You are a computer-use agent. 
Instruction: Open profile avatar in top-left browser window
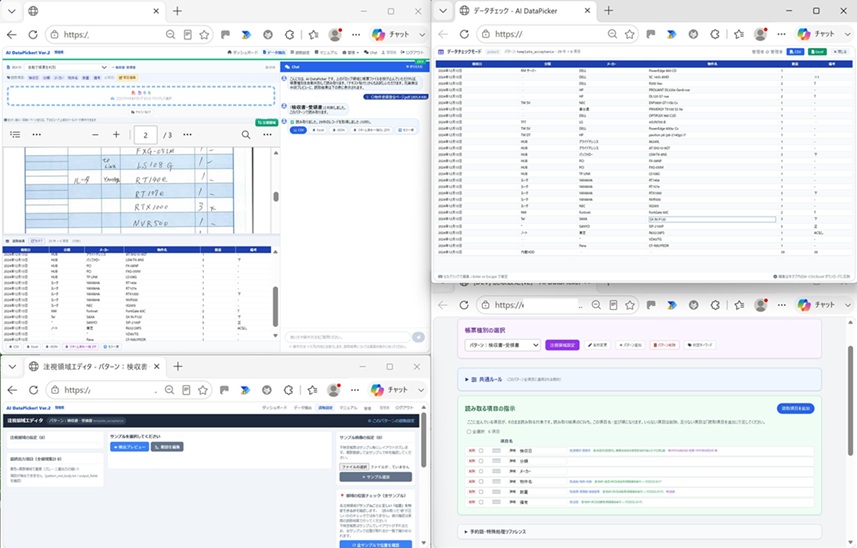point(335,34)
